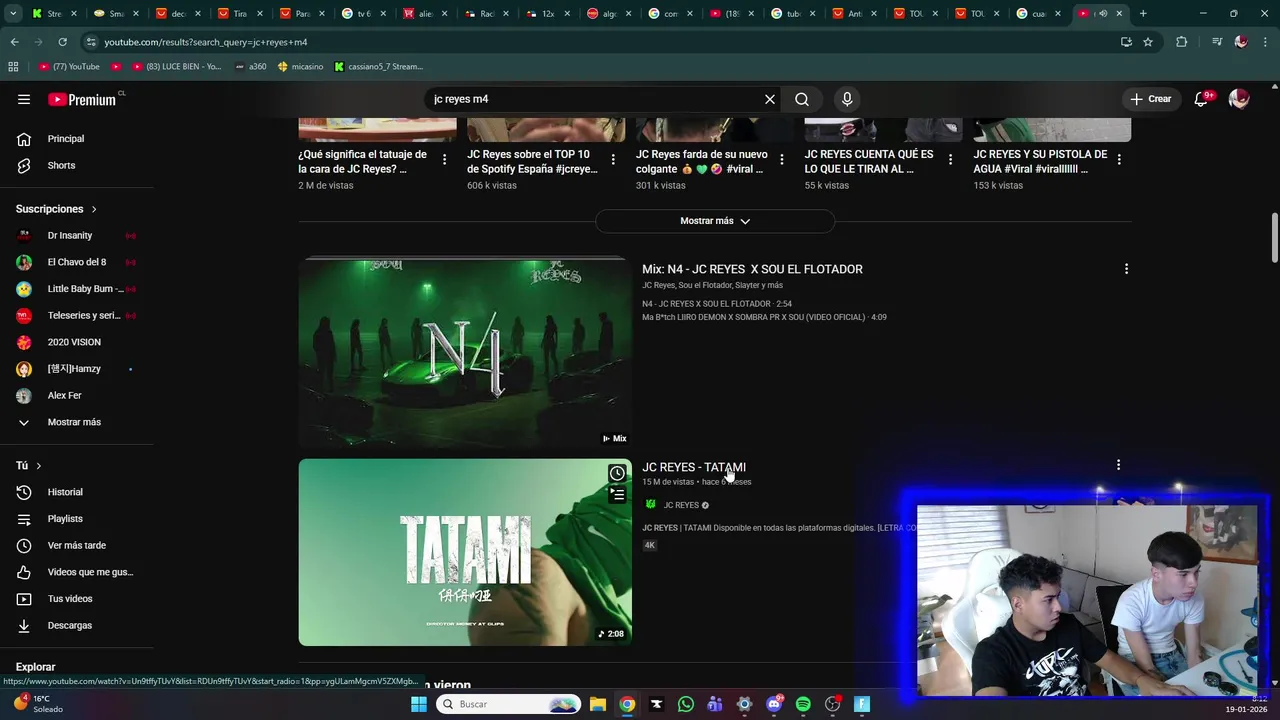
Task: Open options for LO QUE LE TIRAN short
Action: click(950, 160)
